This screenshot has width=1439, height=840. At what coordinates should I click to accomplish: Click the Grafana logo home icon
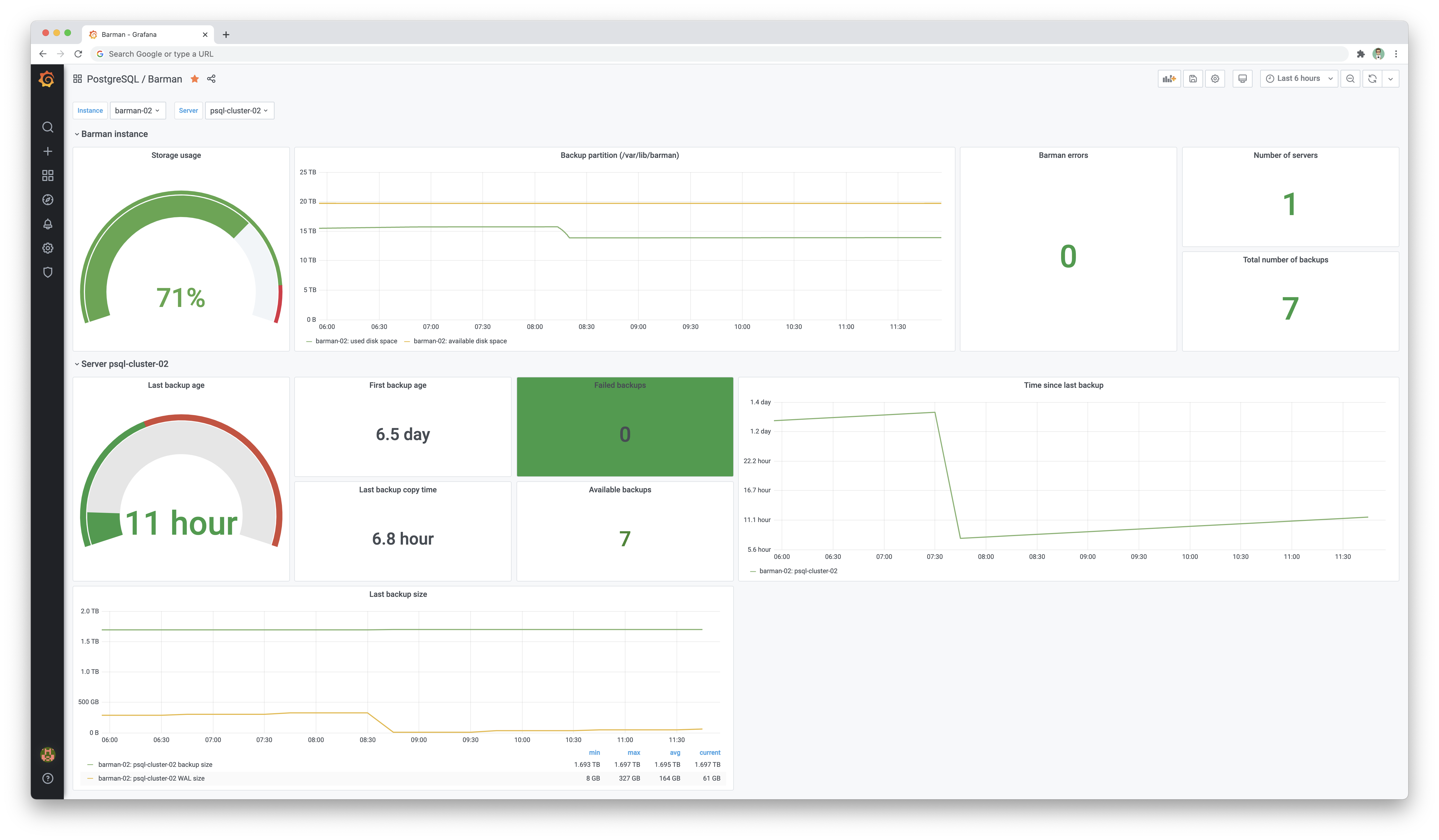(47, 79)
